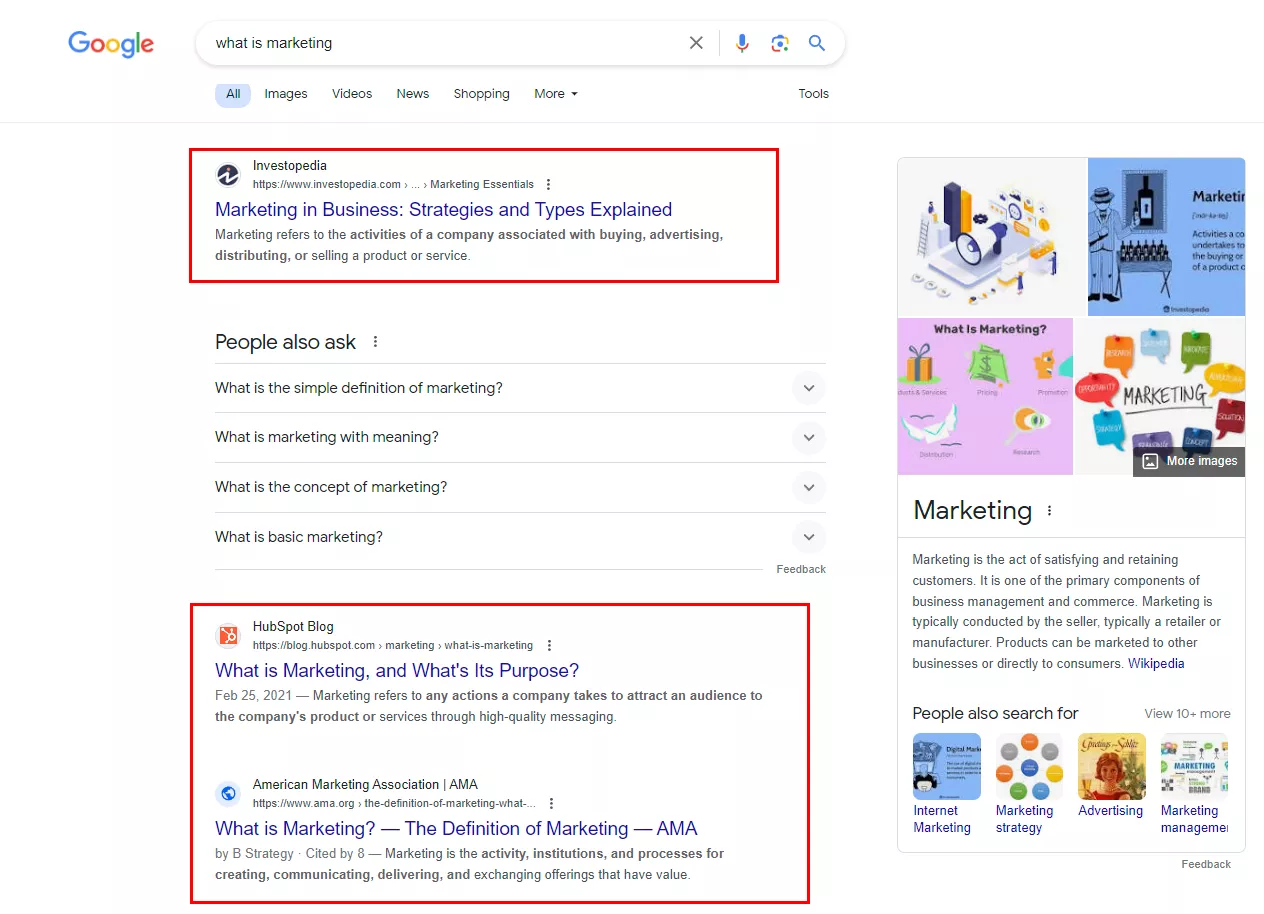
Task: Open the Wikipedia link in the knowledge panel
Action: [x=1156, y=664]
